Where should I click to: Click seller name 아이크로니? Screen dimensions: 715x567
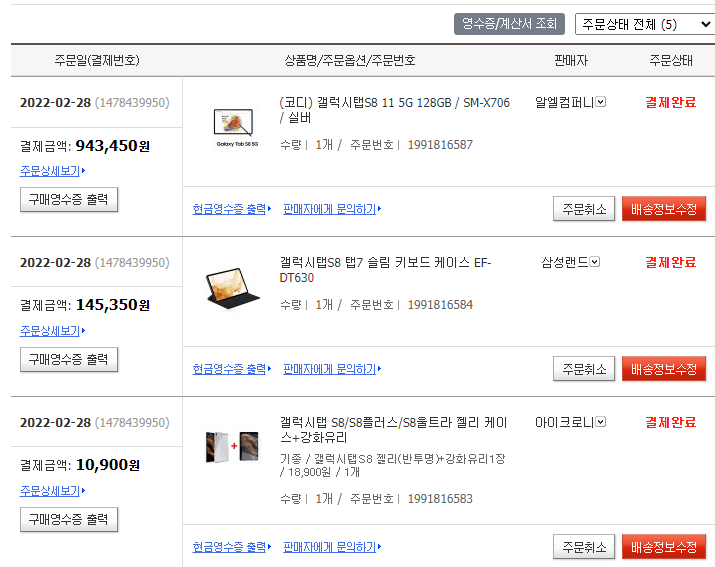[x=565, y=422]
